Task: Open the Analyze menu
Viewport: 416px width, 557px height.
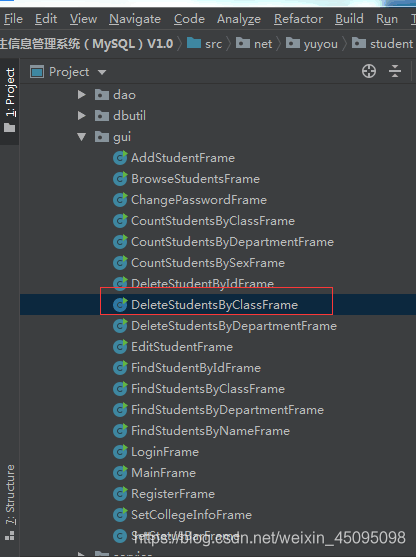Action: [x=239, y=19]
